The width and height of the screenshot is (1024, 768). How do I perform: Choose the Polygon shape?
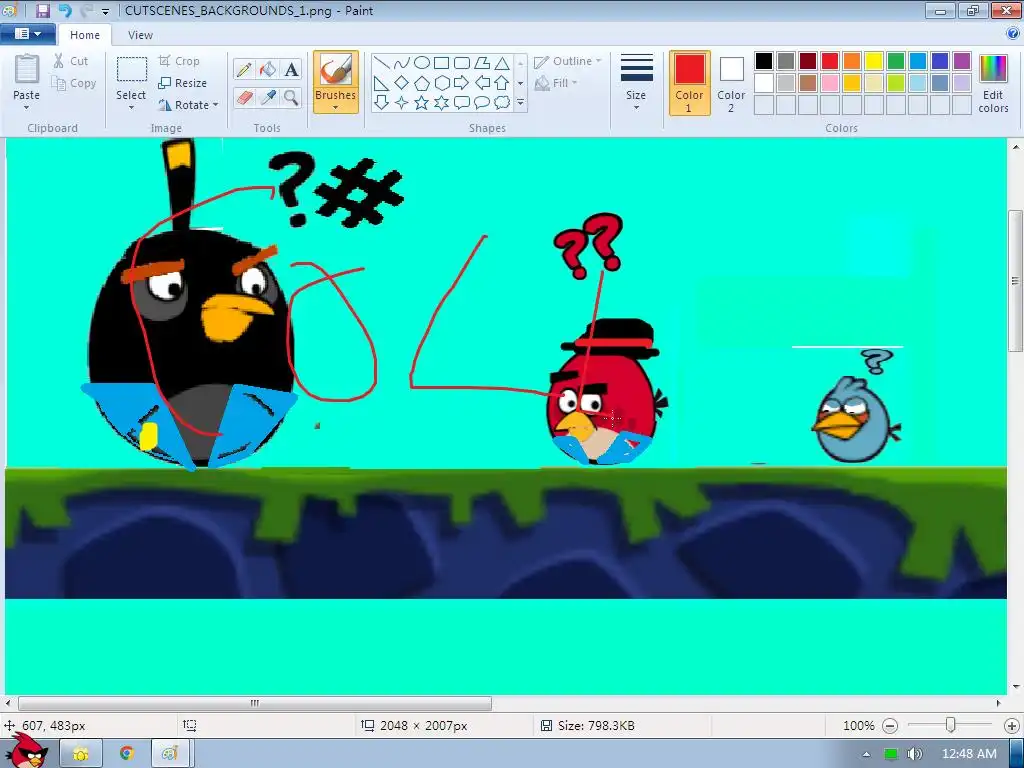click(x=482, y=63)
